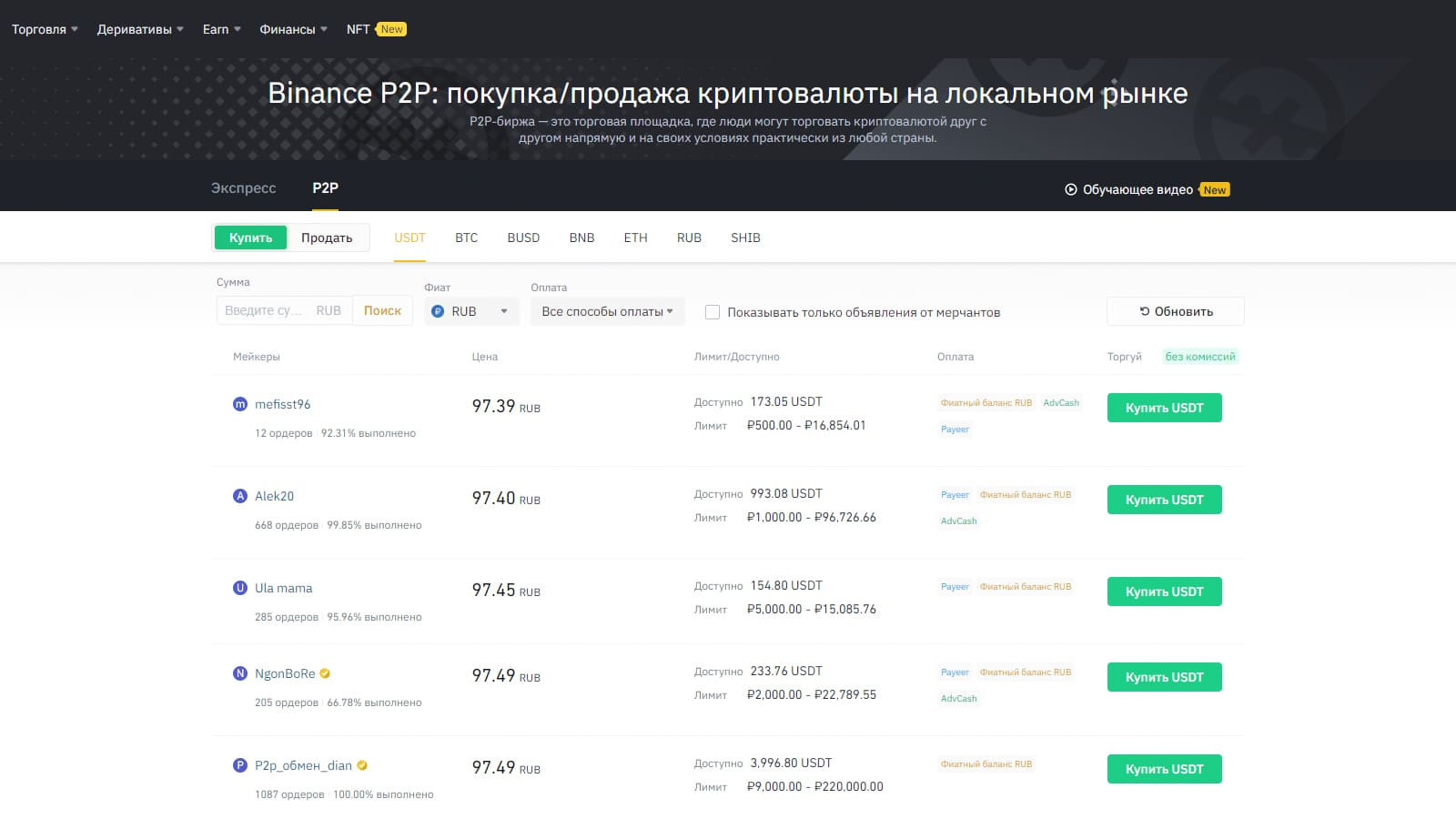Expand the Финансы menu
The image size is (1456, 819).
point(293,29)
